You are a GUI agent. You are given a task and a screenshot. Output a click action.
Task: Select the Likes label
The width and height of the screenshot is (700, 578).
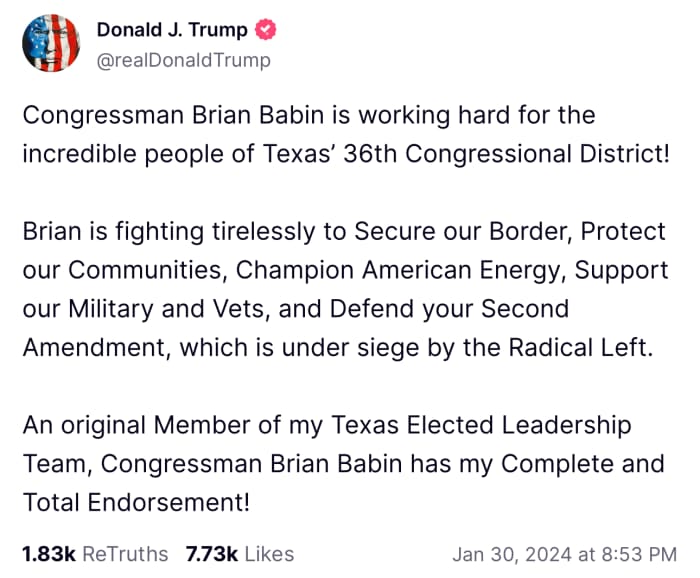click(x=270, y=554)
